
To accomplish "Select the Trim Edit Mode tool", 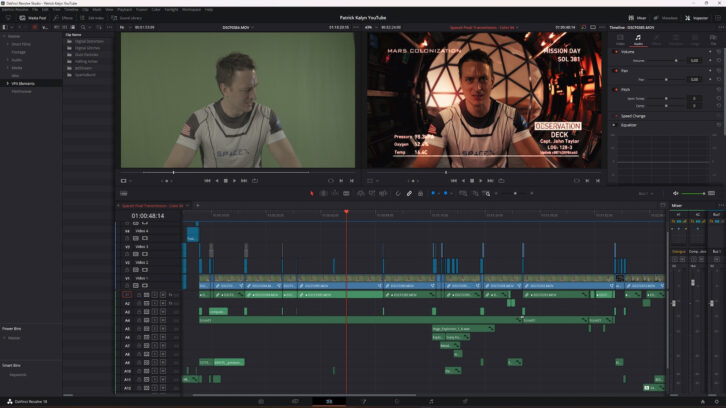I will coord(323,194).
